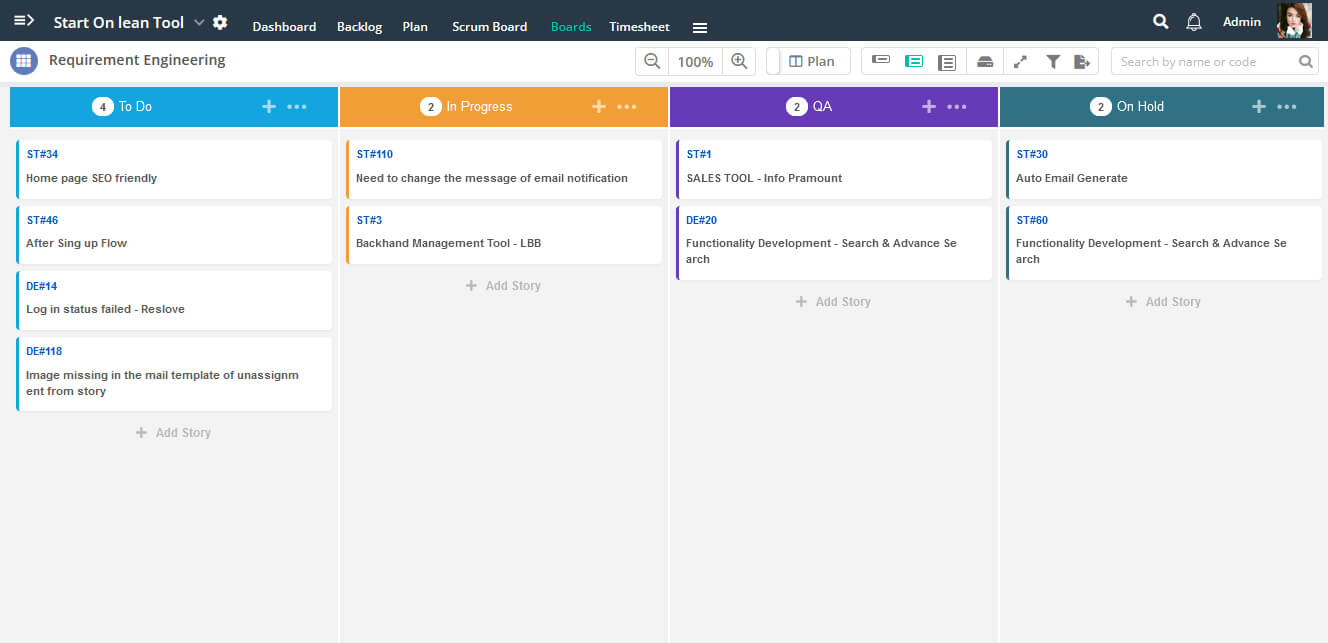This screenshot has width=1328, height=643.
Task: Open story ST#60 link
Action: tap(1032, 220)
